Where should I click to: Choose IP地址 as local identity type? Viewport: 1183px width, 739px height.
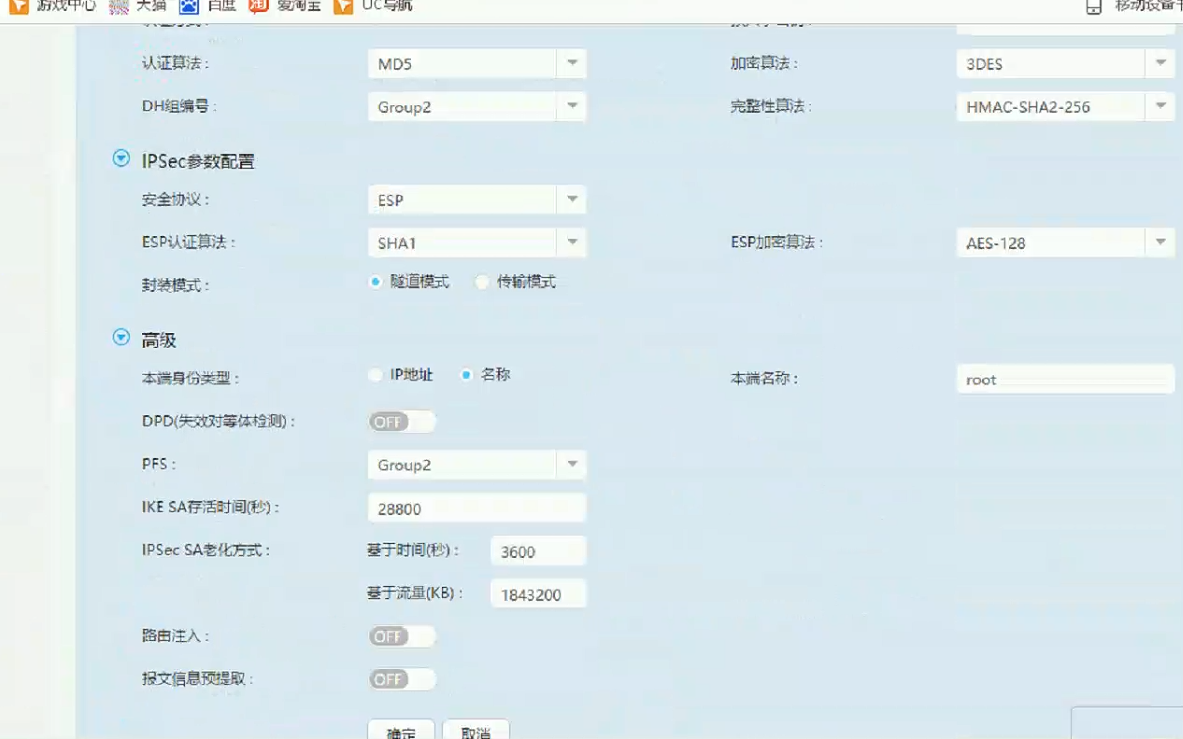coord(376,375)
